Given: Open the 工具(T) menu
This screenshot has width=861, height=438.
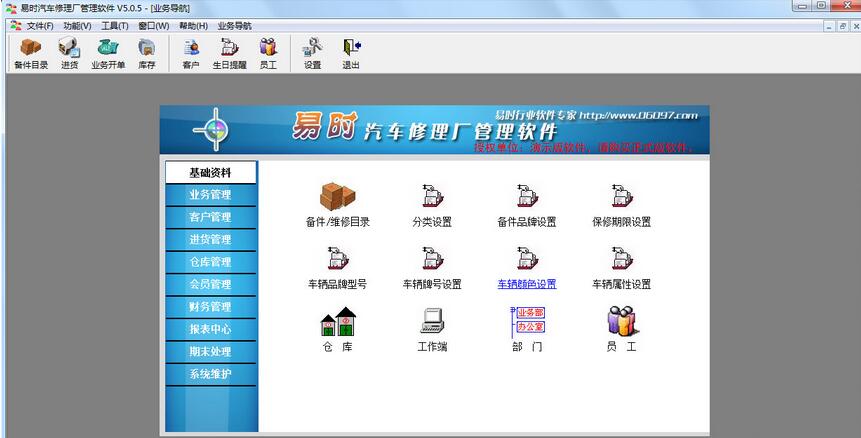Looking at the screenshot, I should tap(115, 26).
